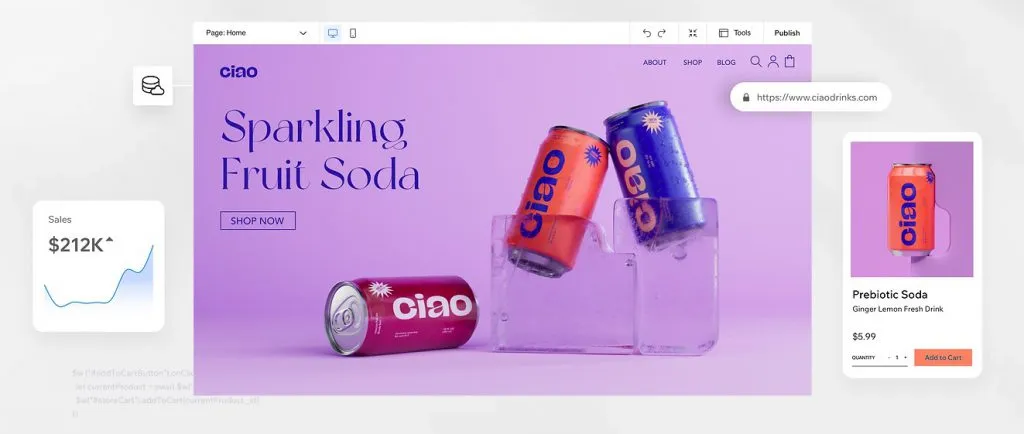Click 'Ginger Lemon Fresh Drink' text
1024x434 pixels.
(x=897, y=309)
